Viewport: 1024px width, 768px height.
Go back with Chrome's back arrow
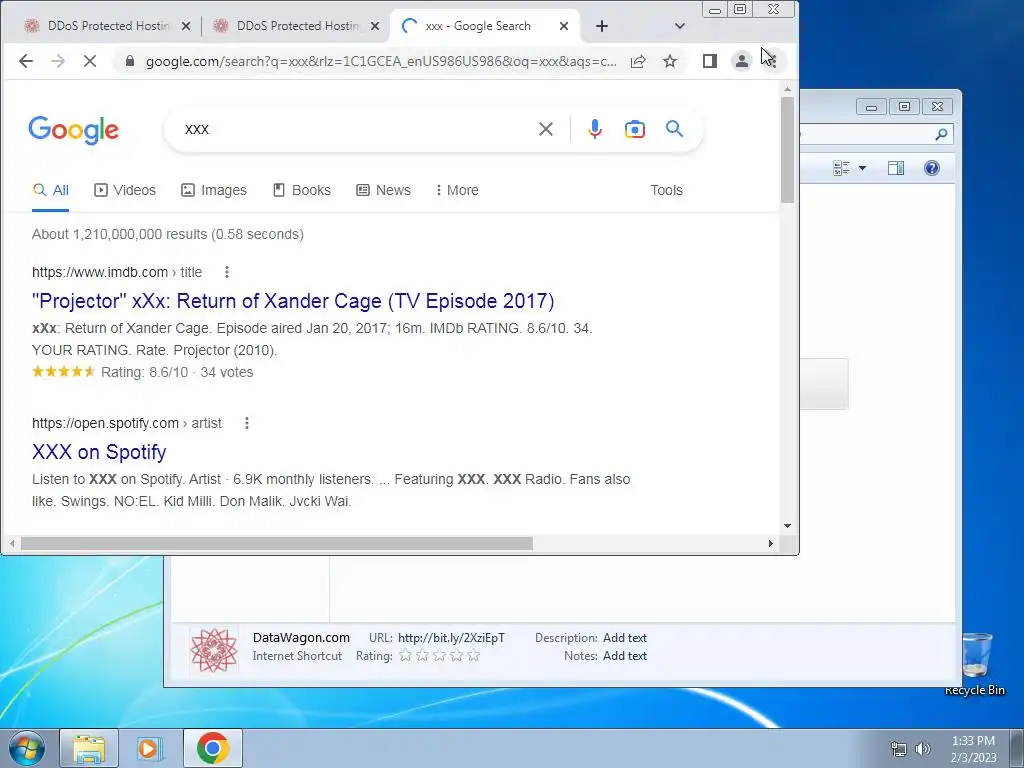[x=25, y=61]
